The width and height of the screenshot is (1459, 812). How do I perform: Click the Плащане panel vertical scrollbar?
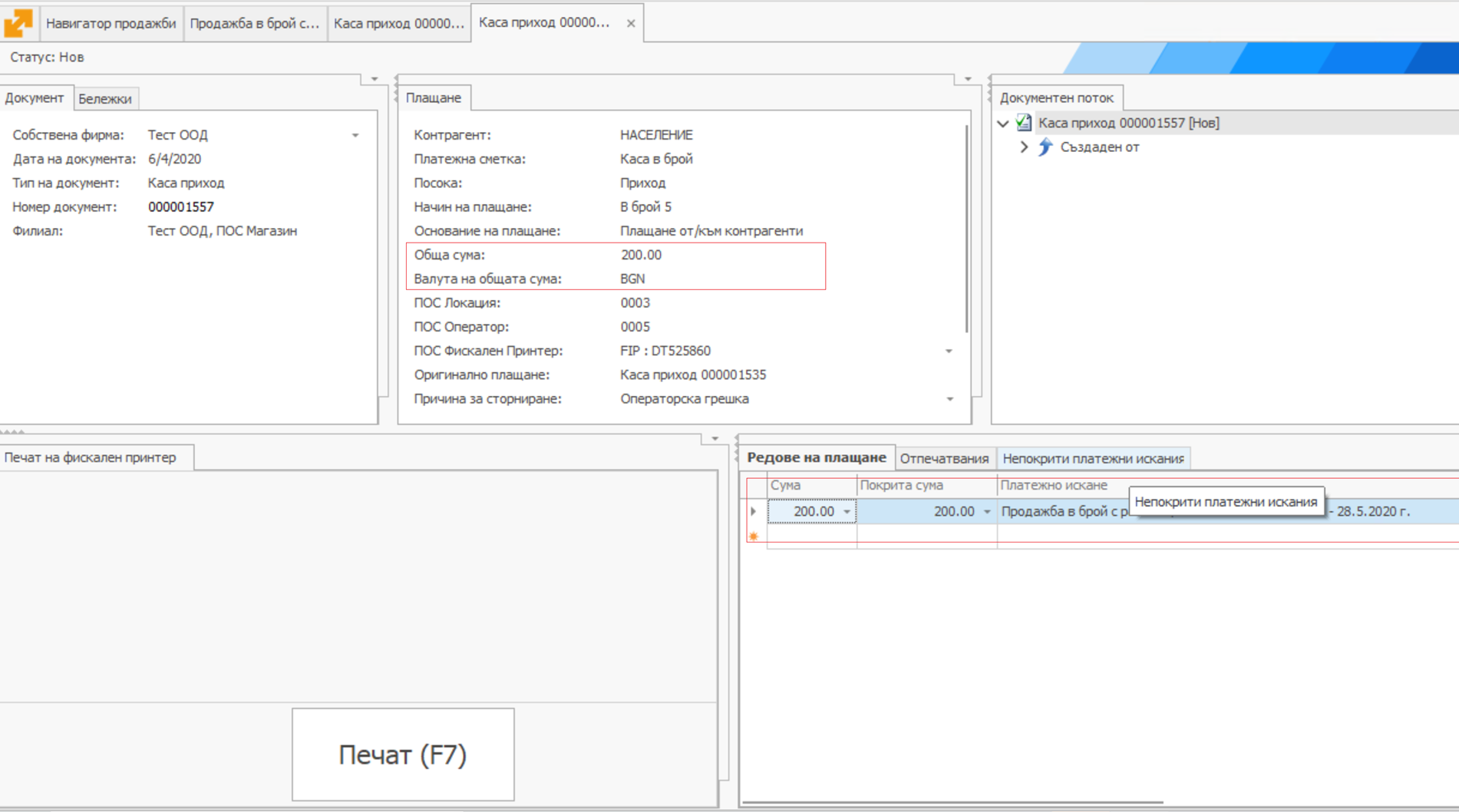point(966,230)
